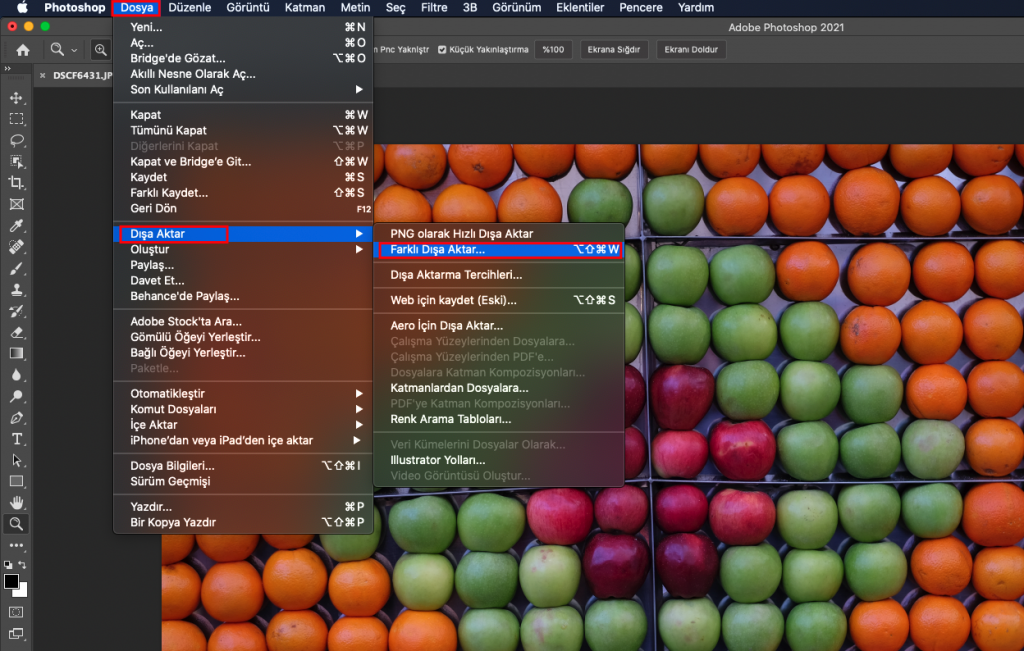
Task: Open the Apple menu
Action: coord(22,8)
